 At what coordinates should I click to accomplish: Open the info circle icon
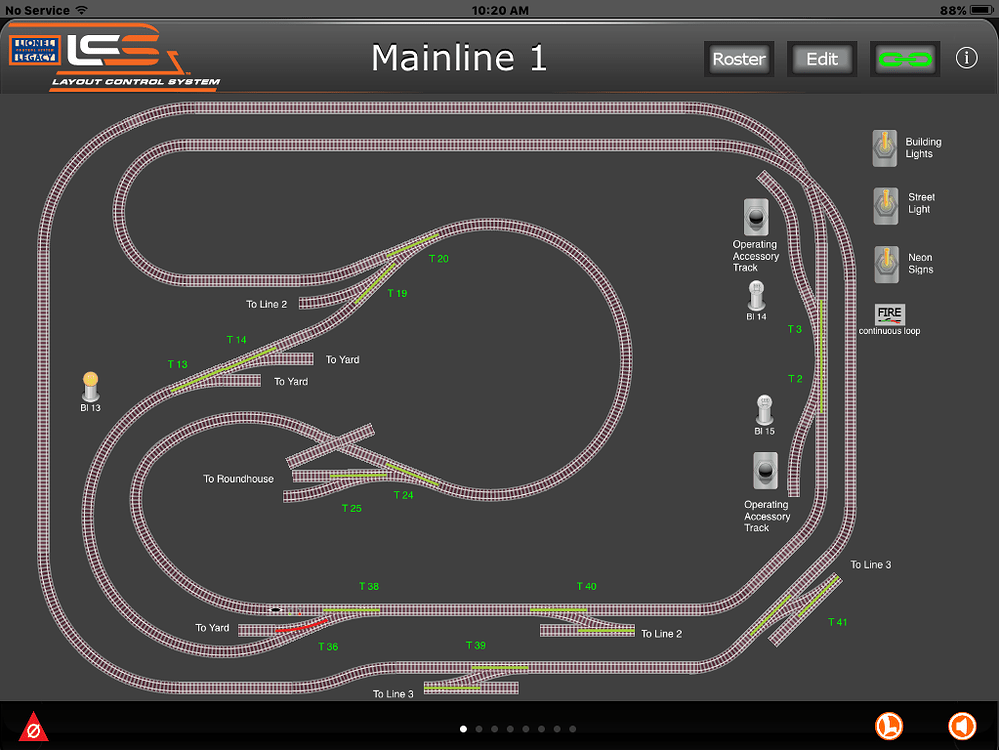966,58
